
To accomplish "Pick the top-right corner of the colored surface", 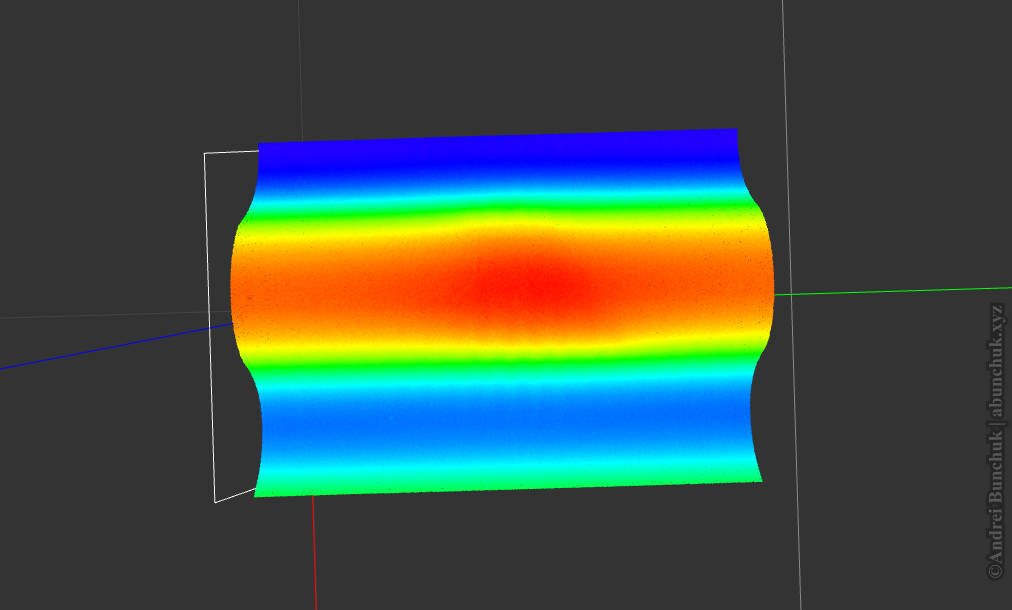I will coord(735,131).
